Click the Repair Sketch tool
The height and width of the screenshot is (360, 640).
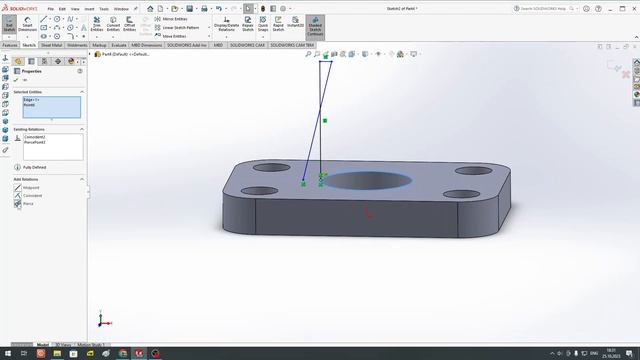point(248,24)
